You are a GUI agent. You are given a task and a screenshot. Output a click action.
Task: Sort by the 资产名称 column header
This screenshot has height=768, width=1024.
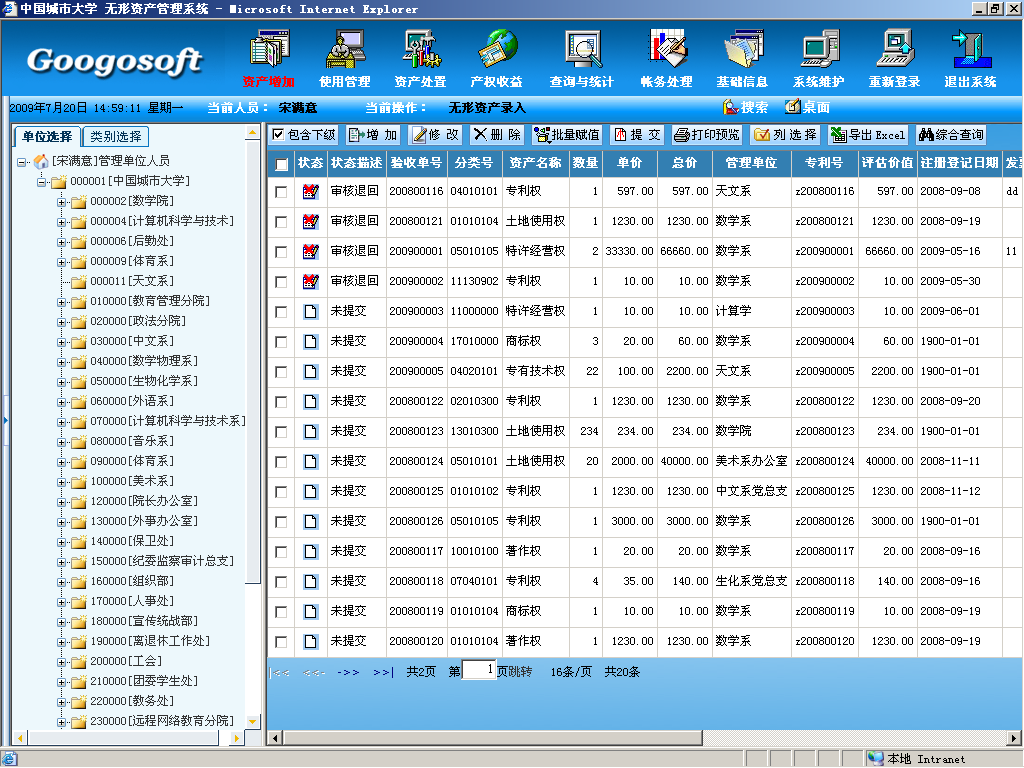(535, 163)
